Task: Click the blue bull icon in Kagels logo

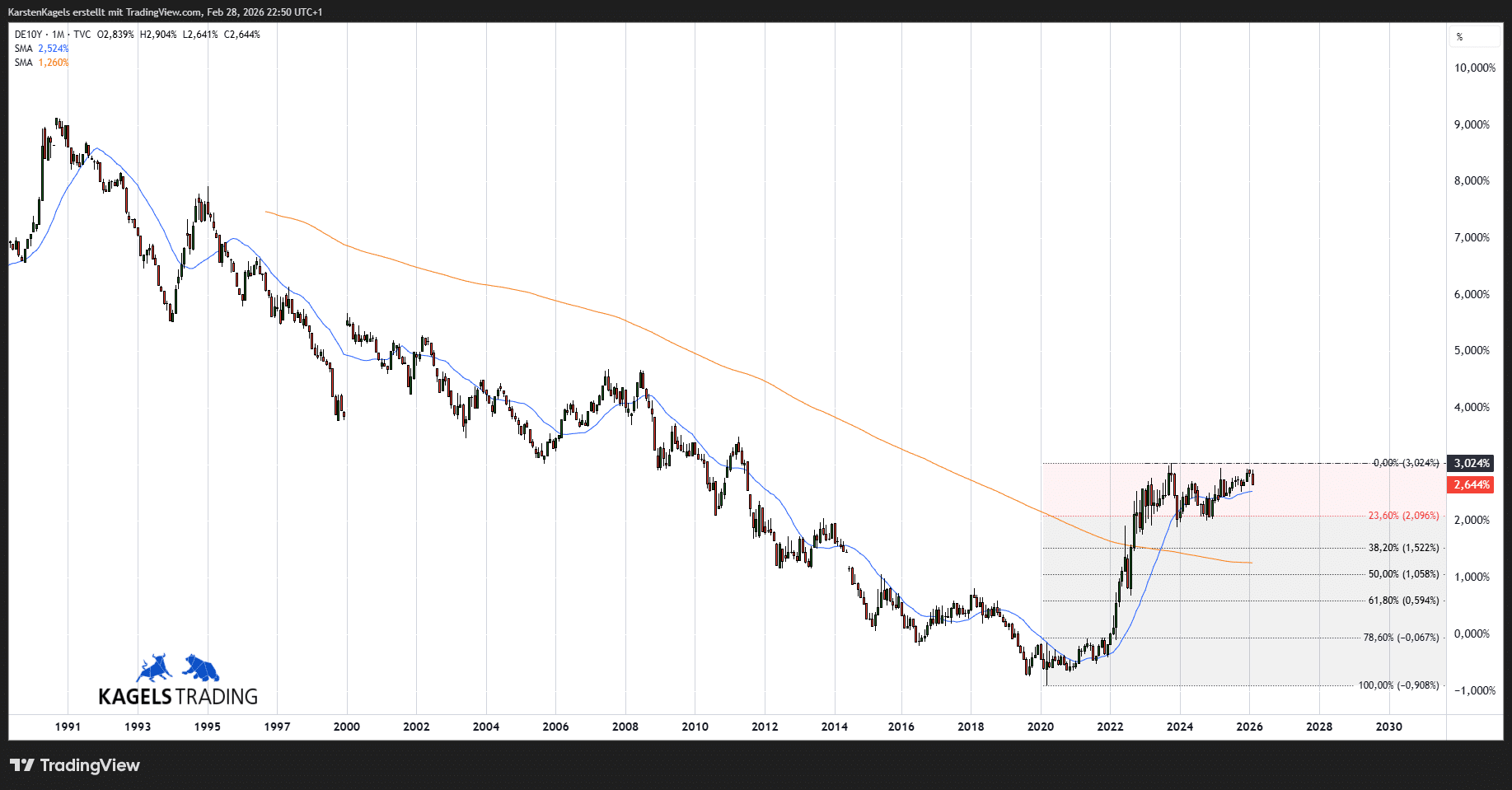Action: pyautogui.click(x=154, y=668)
